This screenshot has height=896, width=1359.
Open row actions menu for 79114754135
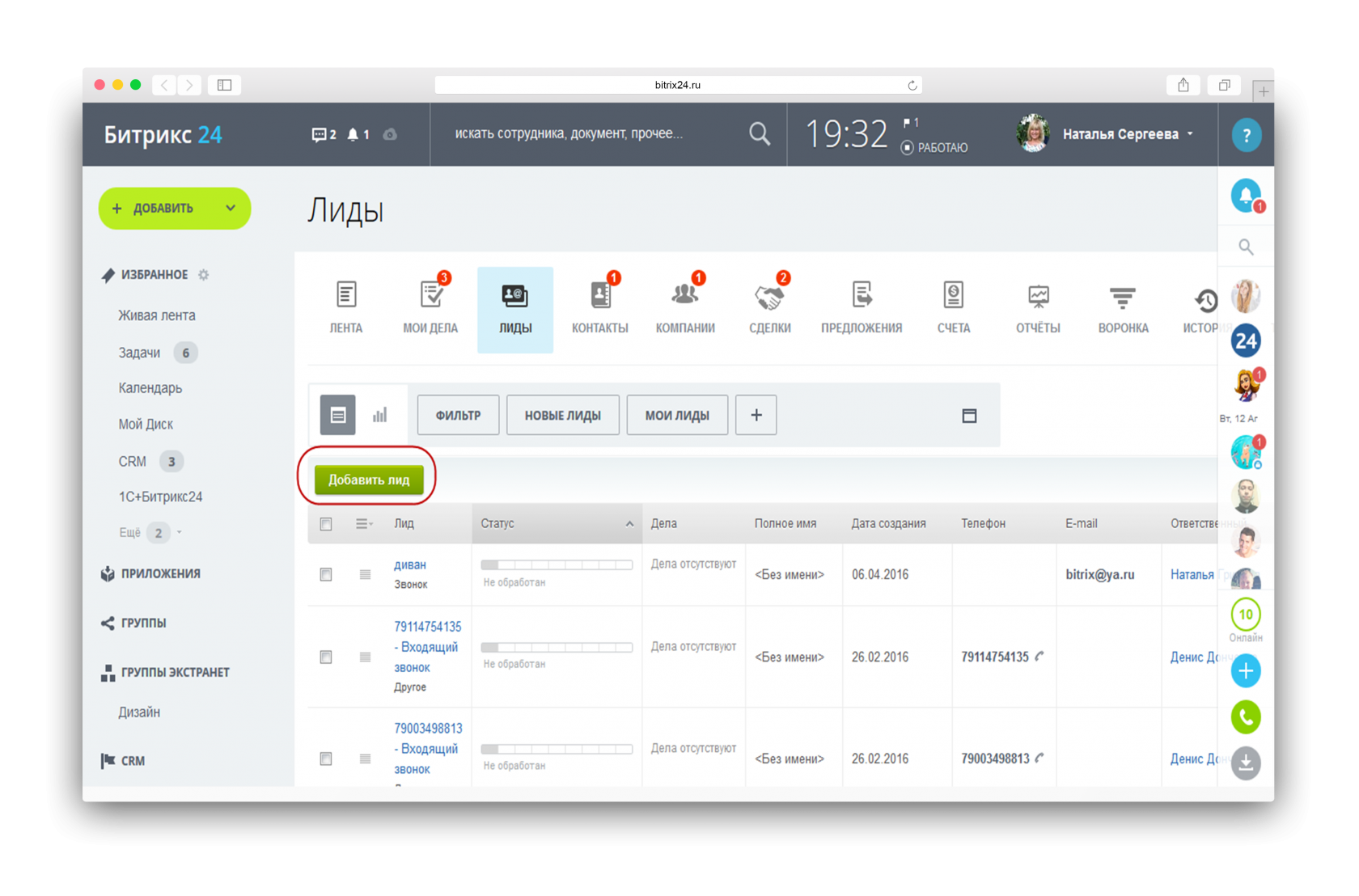[x=365, y=657]
